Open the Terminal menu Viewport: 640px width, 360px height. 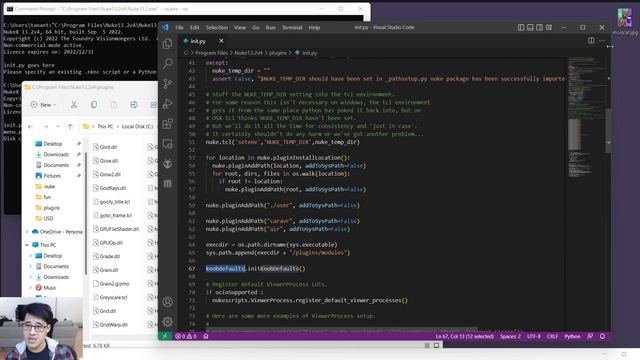(292, 27)
